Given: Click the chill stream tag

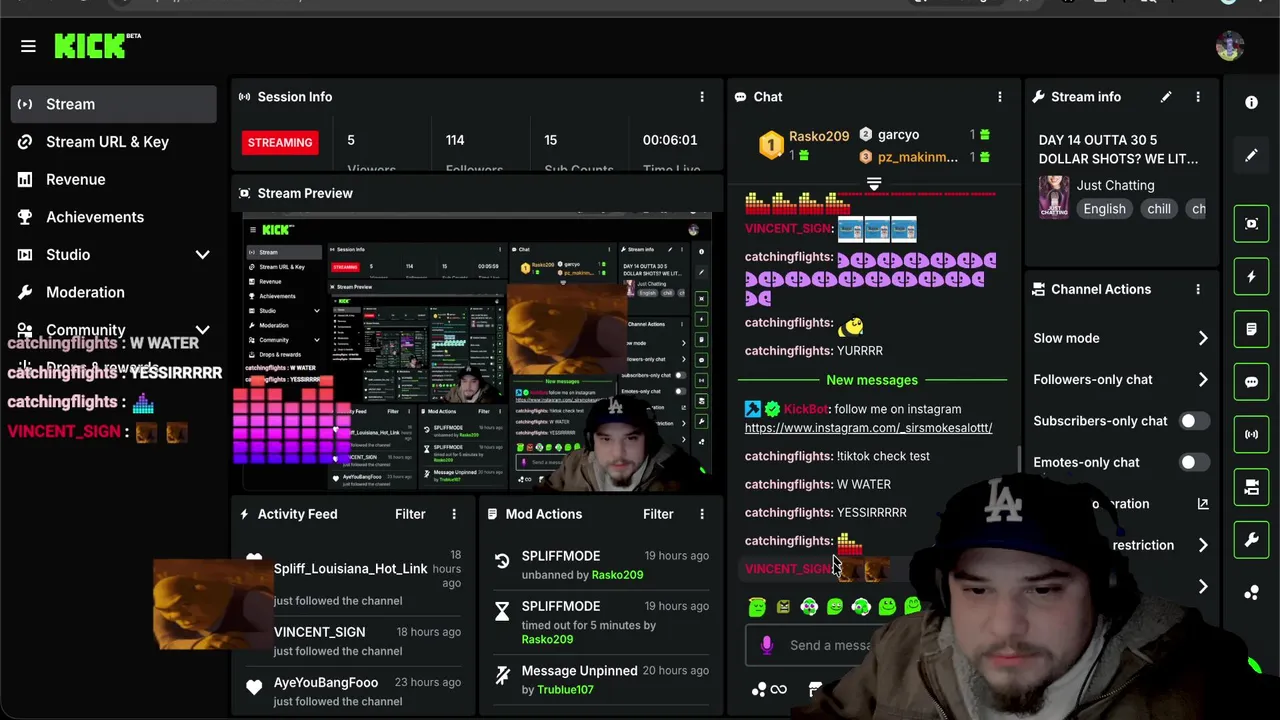Looking at the screenshot, I should [1159, 209].
